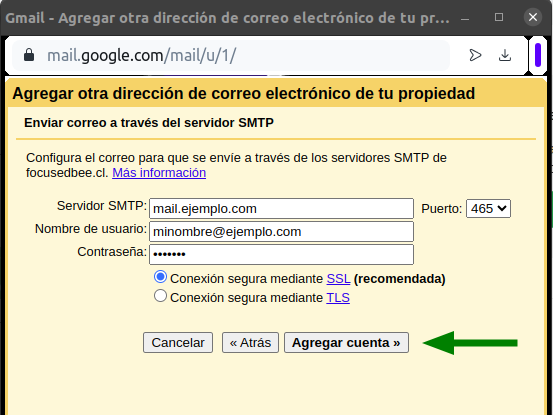Open the SSL hyperlink

[x=338, y=279]
